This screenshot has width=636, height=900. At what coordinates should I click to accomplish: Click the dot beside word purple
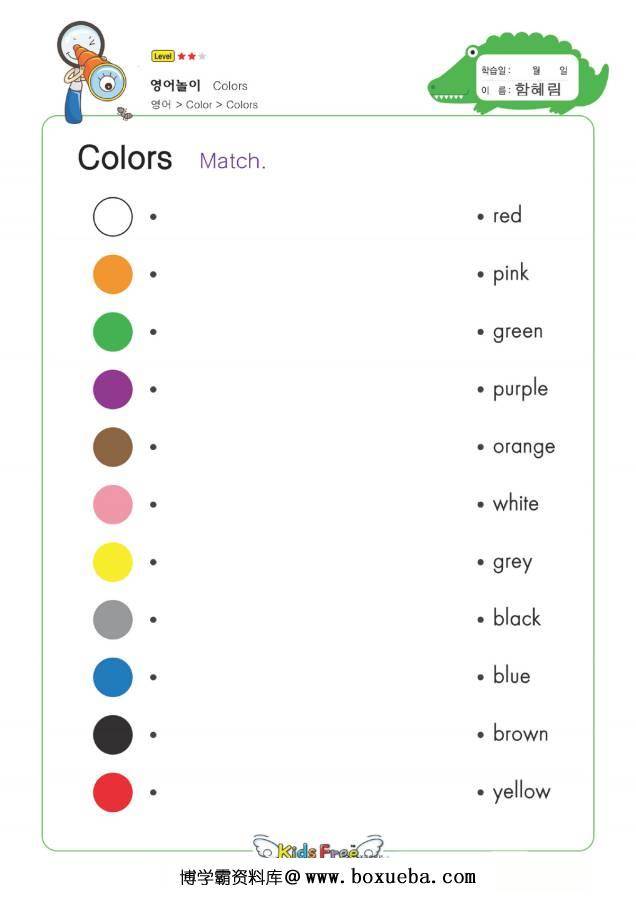click(480, 389)
